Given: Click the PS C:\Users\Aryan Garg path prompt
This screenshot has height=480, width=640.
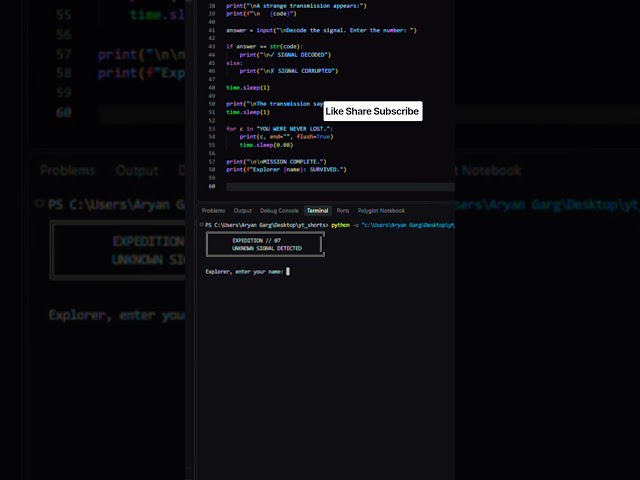Looking at the screenshot, I should pos(267,225).
